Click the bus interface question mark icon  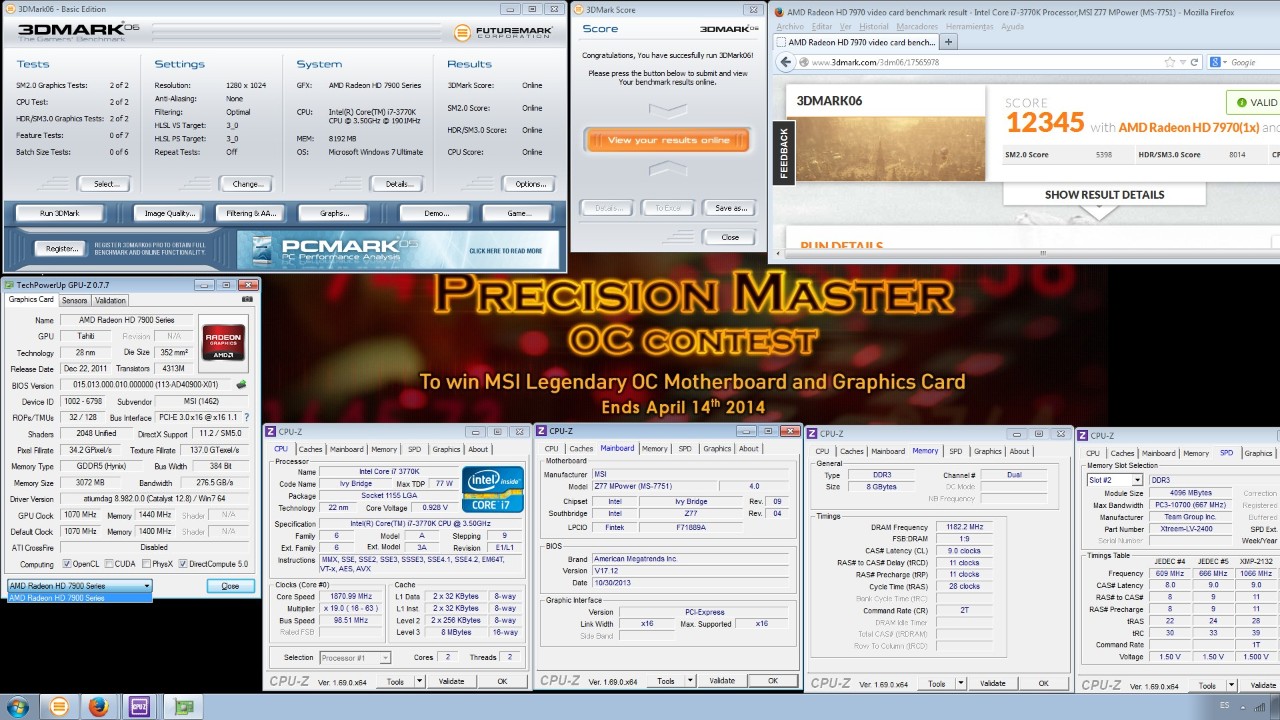click(247, 417)
